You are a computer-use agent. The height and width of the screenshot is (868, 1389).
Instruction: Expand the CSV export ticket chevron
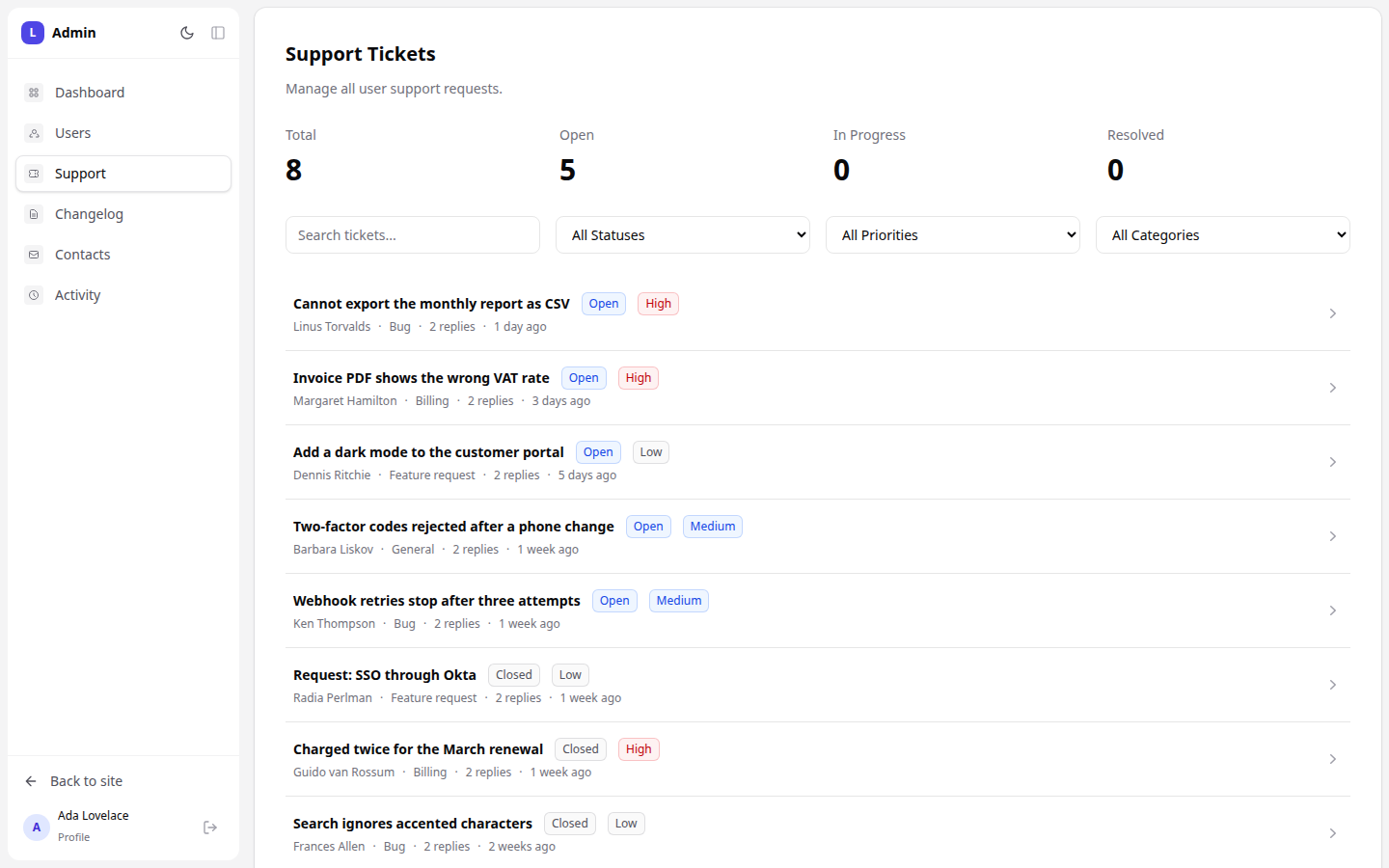[1333, 313]
